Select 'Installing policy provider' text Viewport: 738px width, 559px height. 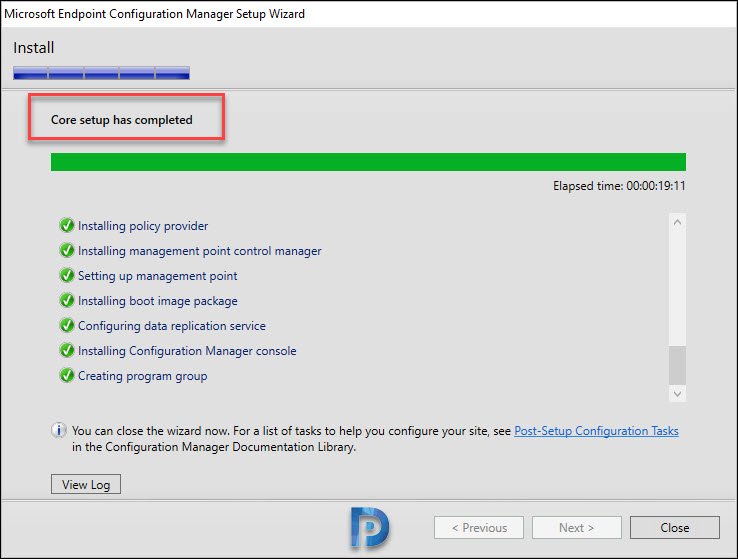coord(143,226)
